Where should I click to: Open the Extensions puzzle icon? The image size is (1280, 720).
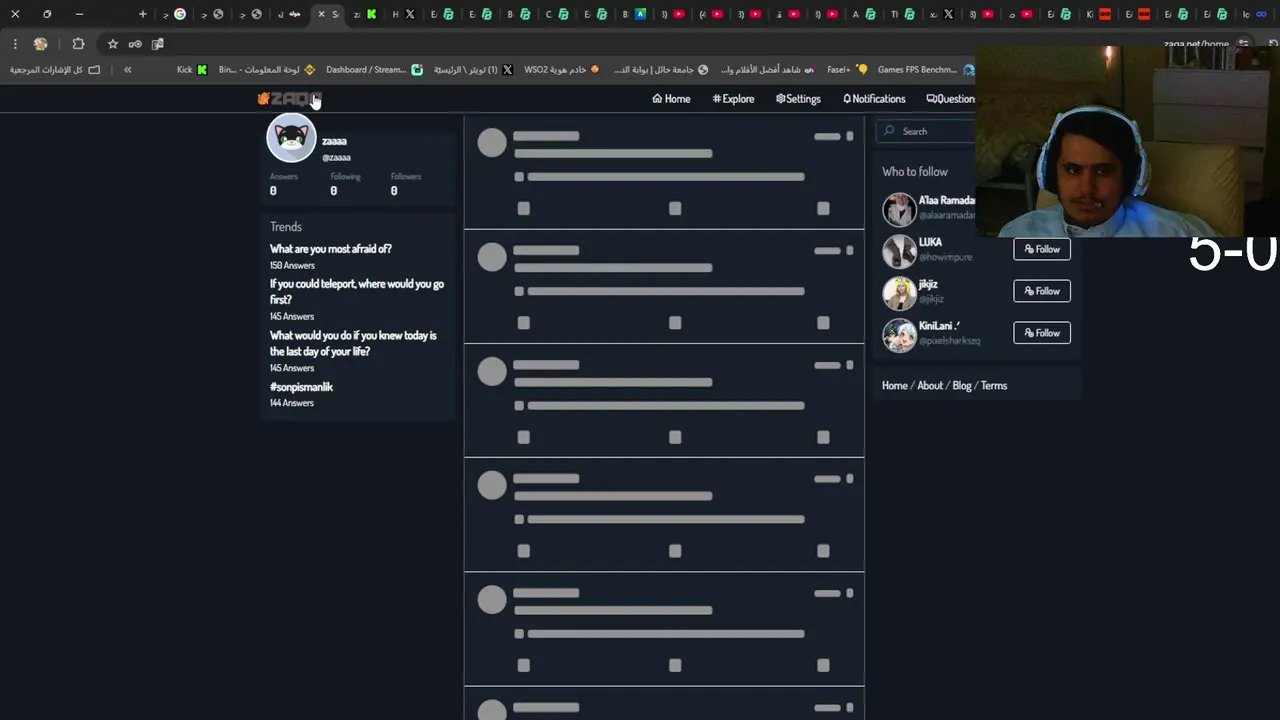click(x=78, y=44)
